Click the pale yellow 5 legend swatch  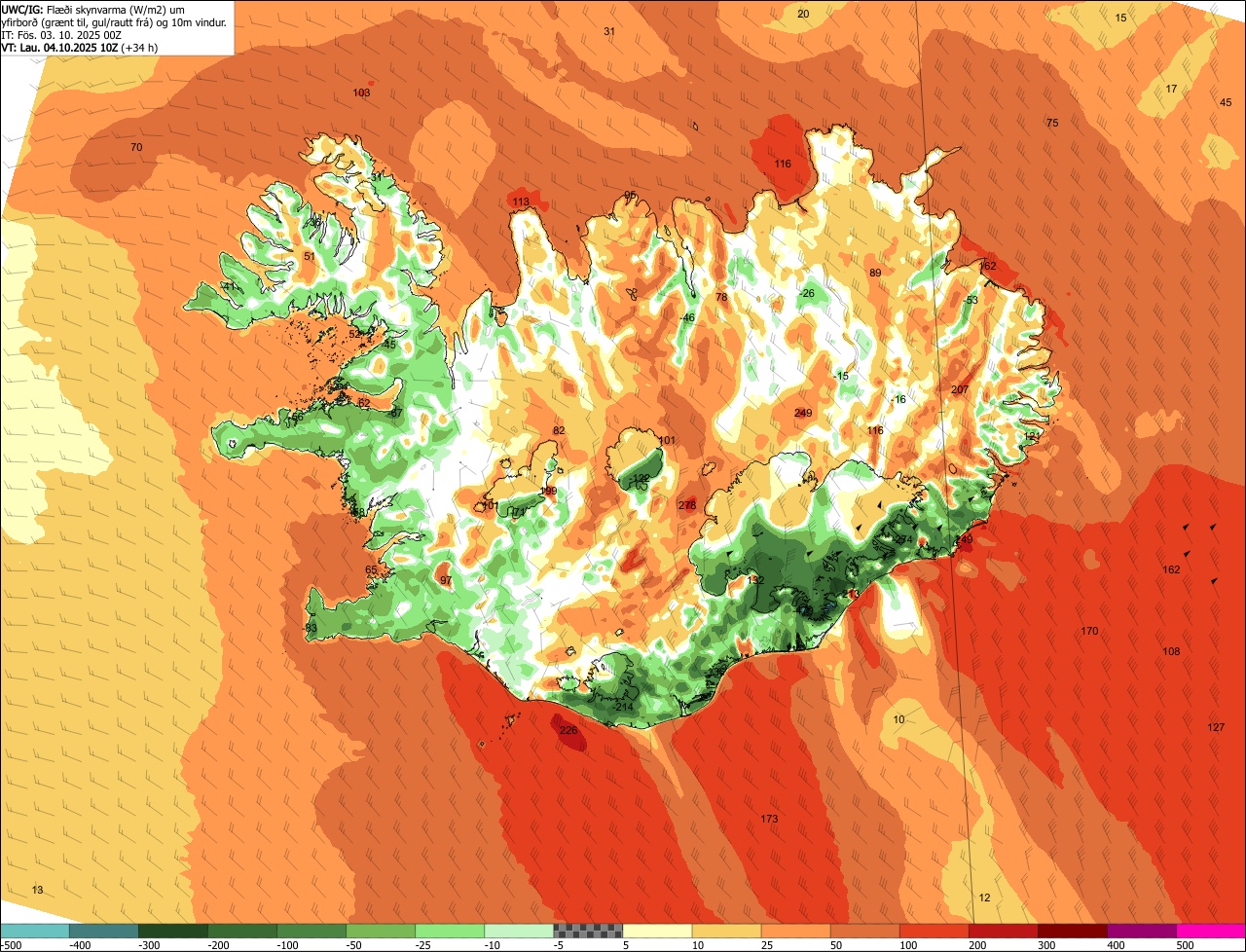point(657,931)
